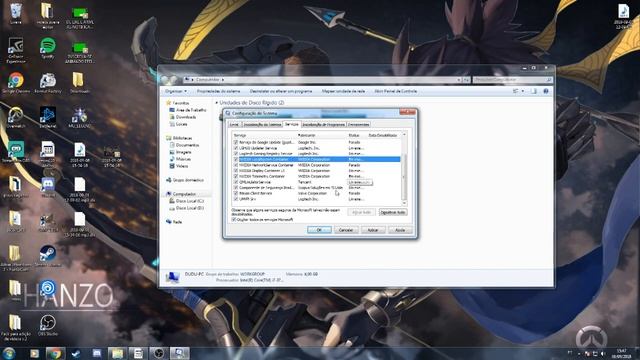Click the Explorer help question-mark icon
This screenshot has height=360, width=640.
tap(546, 91)
